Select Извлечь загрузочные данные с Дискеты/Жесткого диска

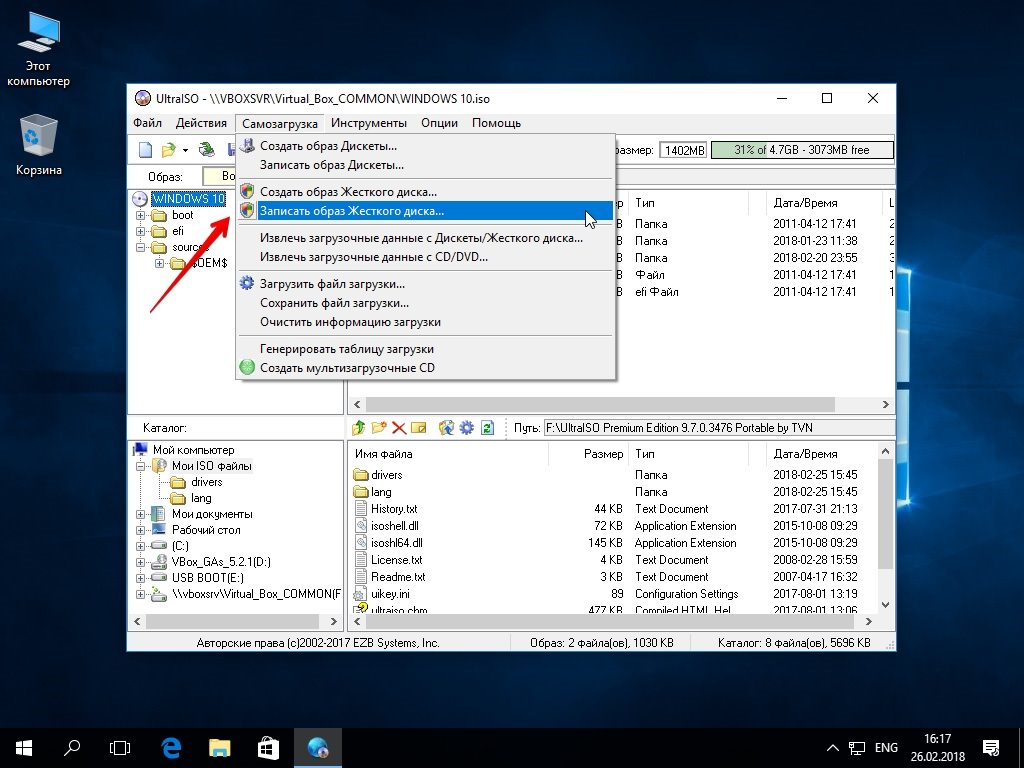[x=425, y=238]
